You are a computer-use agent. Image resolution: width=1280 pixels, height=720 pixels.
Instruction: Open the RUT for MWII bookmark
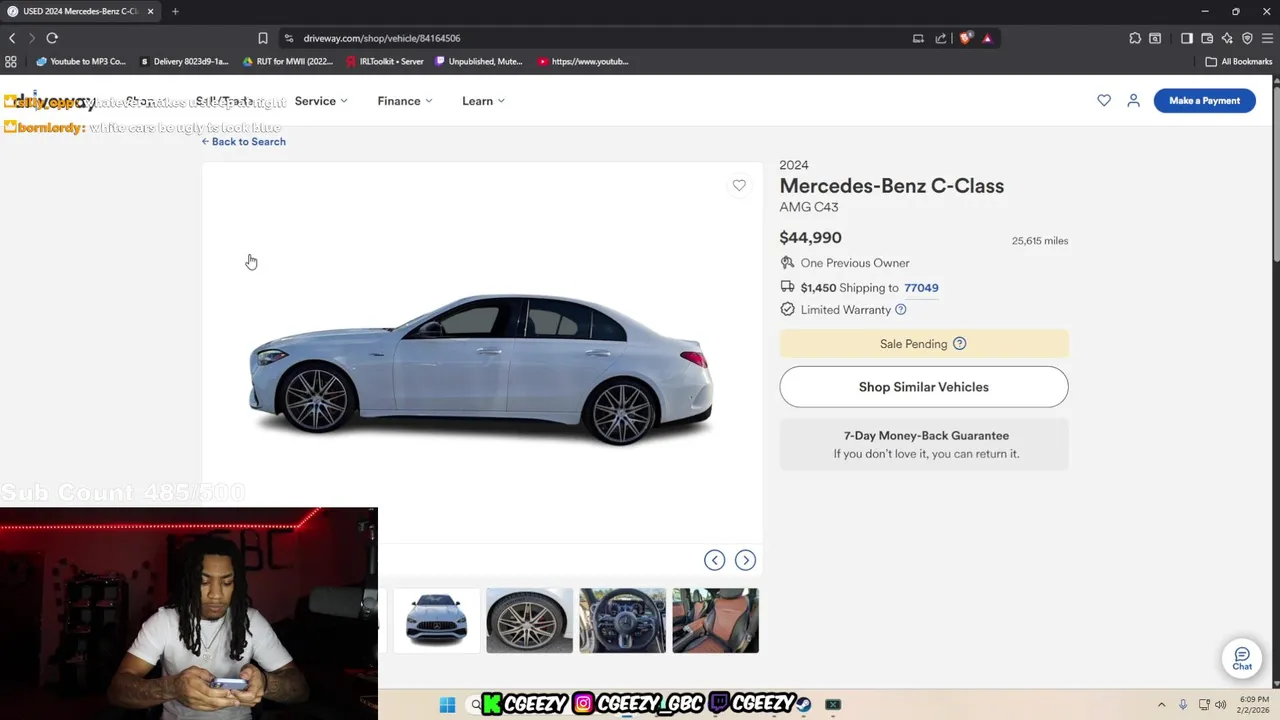[288, 61]
